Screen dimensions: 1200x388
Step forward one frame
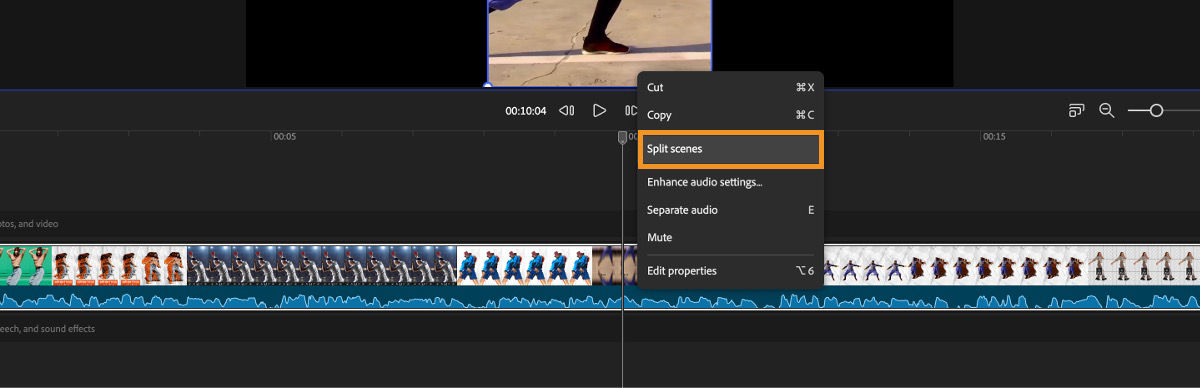(631, 110)
